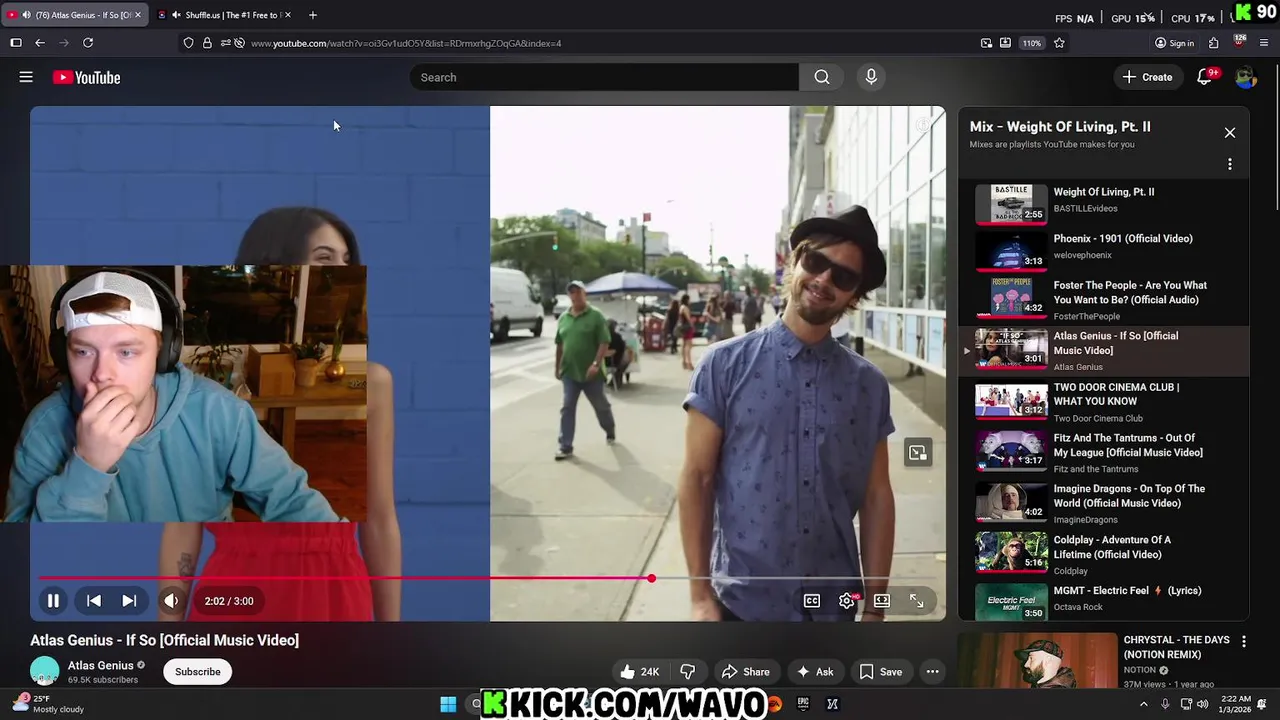Dislike the Atlas Genius video

coord(688,672)
